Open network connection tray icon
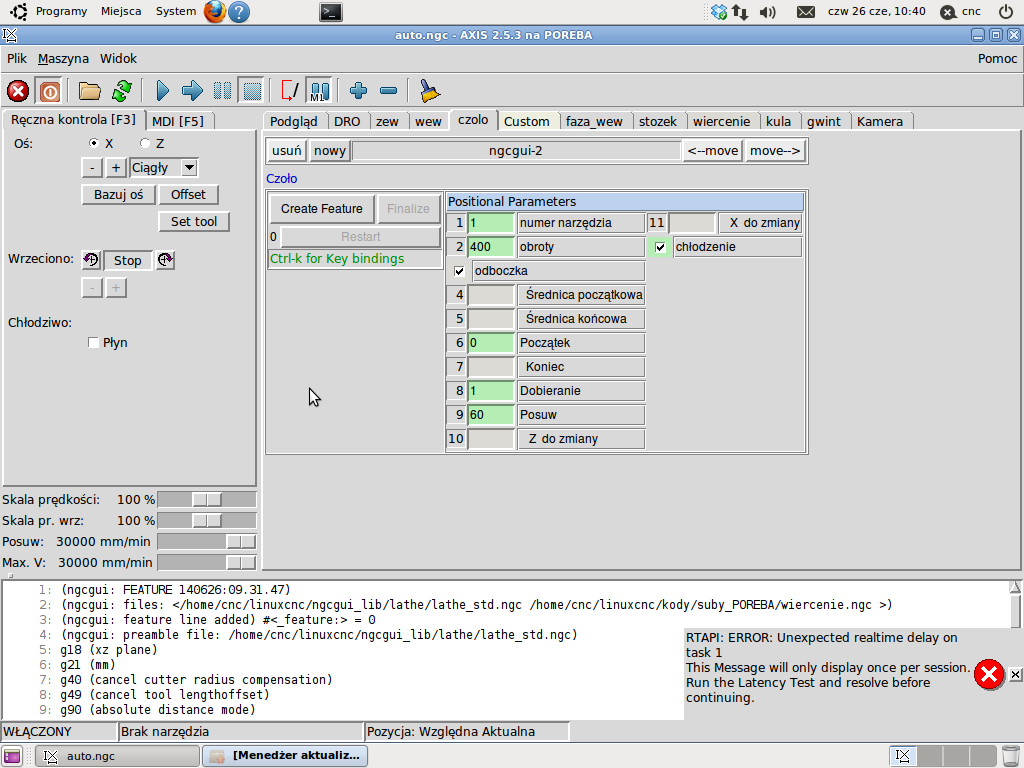Viewport: 1024px width, 768px height. pos(740,12)
